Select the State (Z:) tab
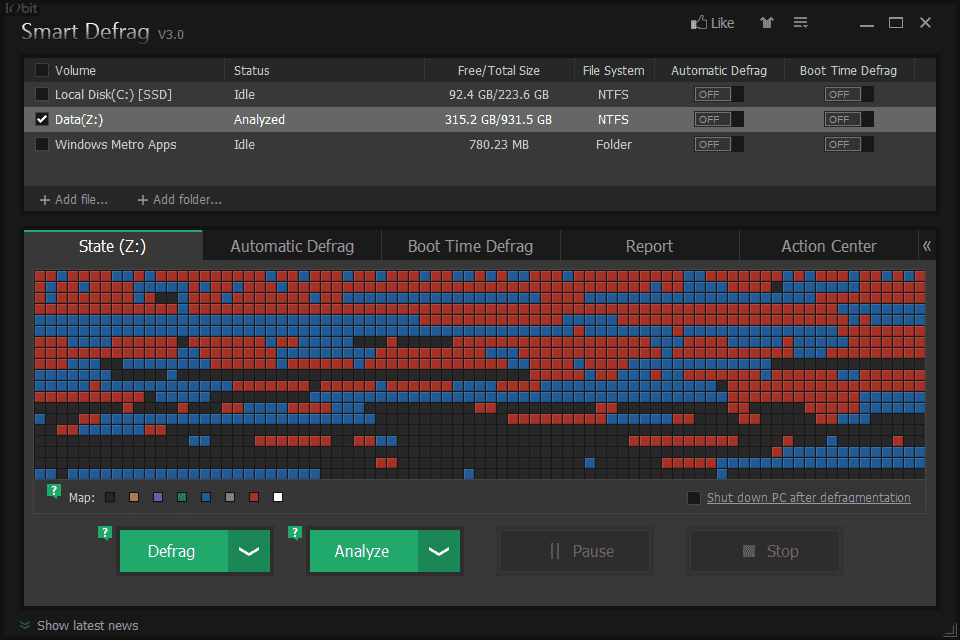The height and width of the screenshot is (640, 960). pyautogui.click(x=113, y=246)
